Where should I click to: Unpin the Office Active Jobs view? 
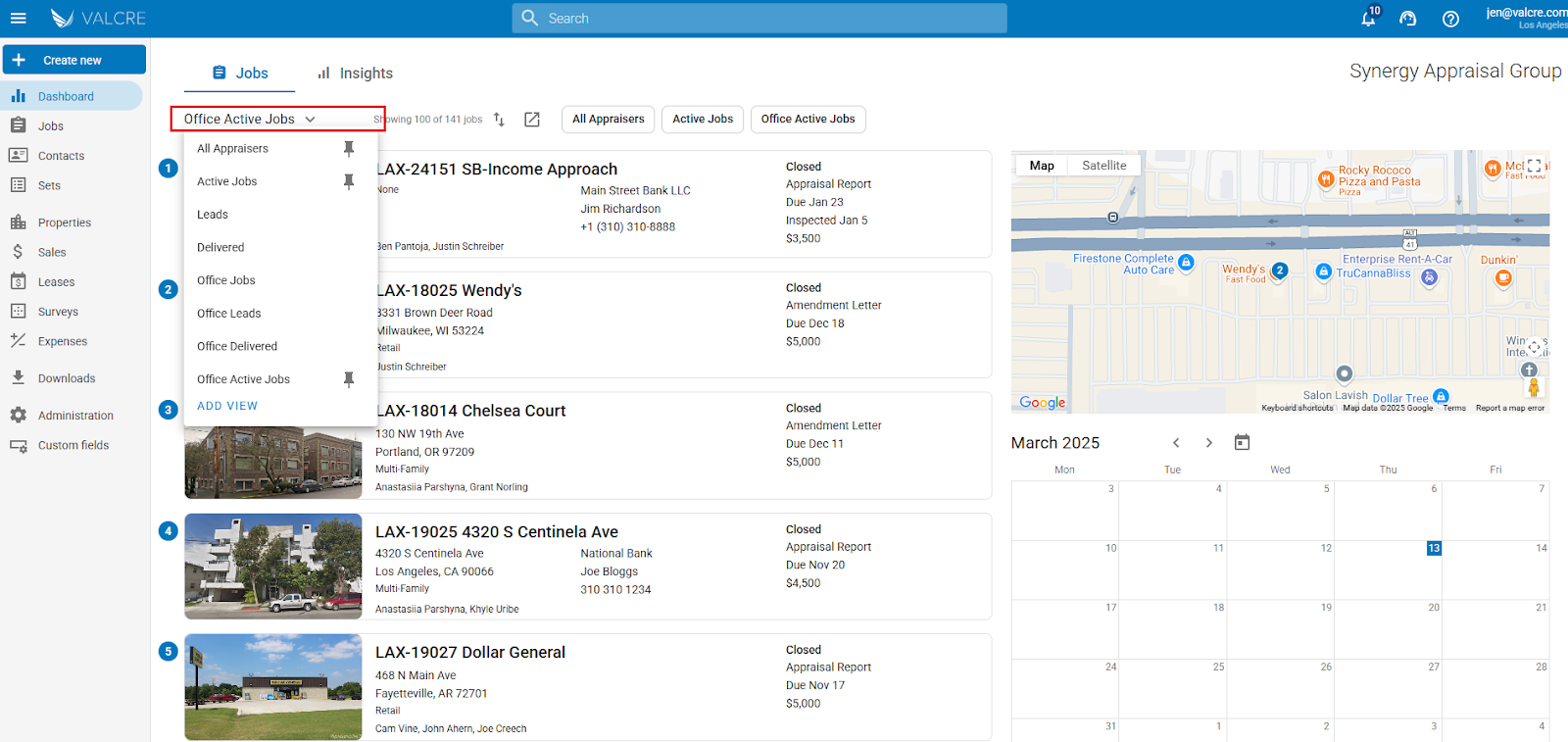click(349, 379)
